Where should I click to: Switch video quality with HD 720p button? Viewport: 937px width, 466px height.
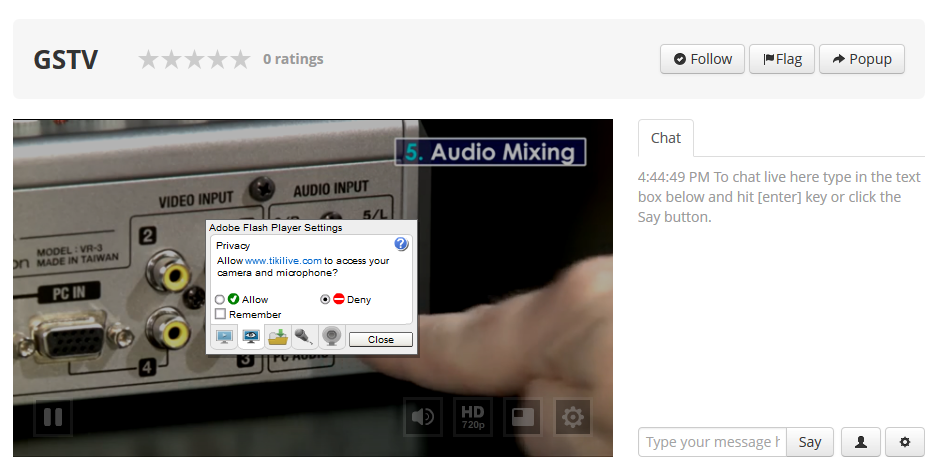coord(473,417)
